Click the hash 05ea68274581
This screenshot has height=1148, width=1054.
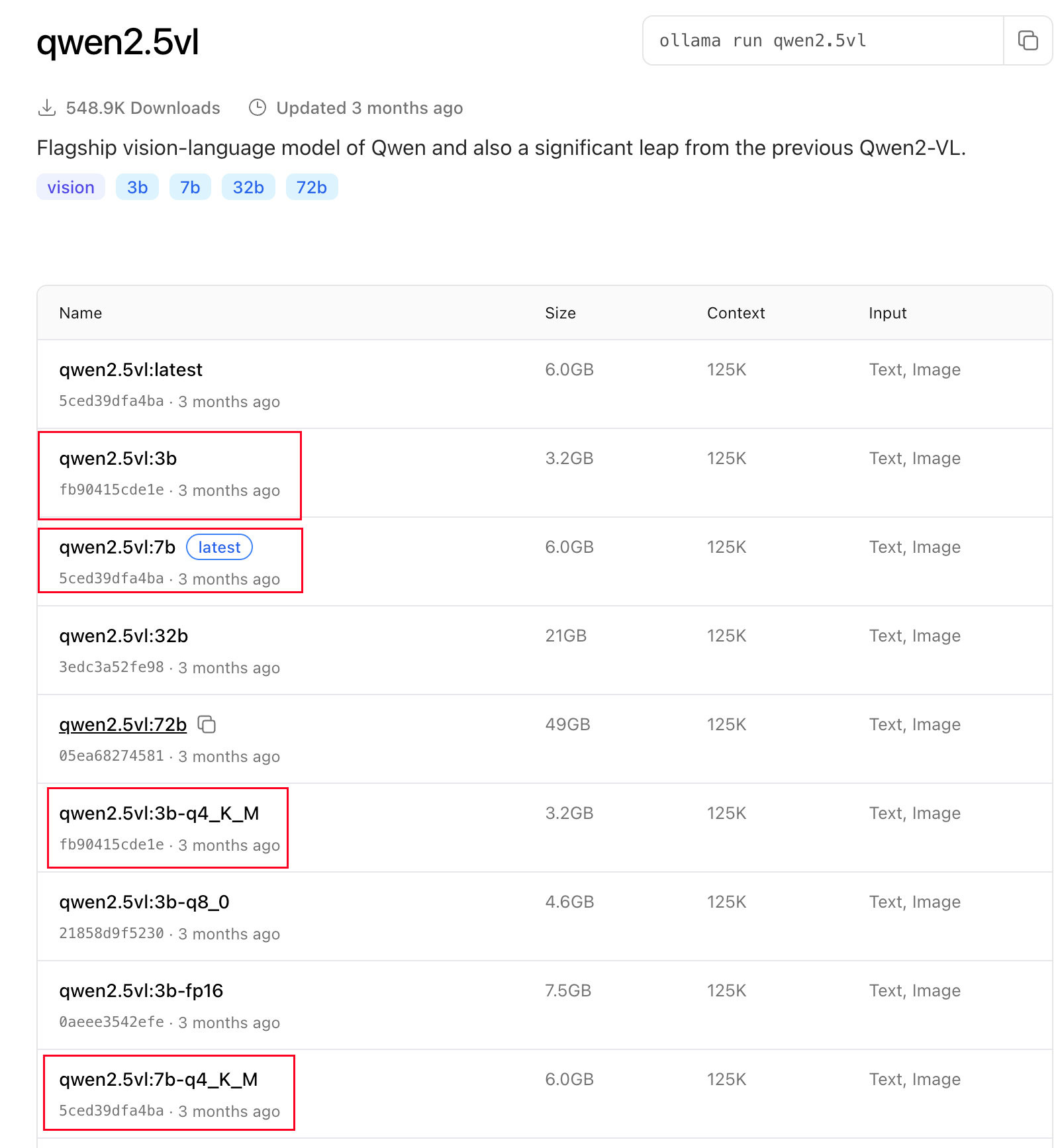click(x=111, y=756)
